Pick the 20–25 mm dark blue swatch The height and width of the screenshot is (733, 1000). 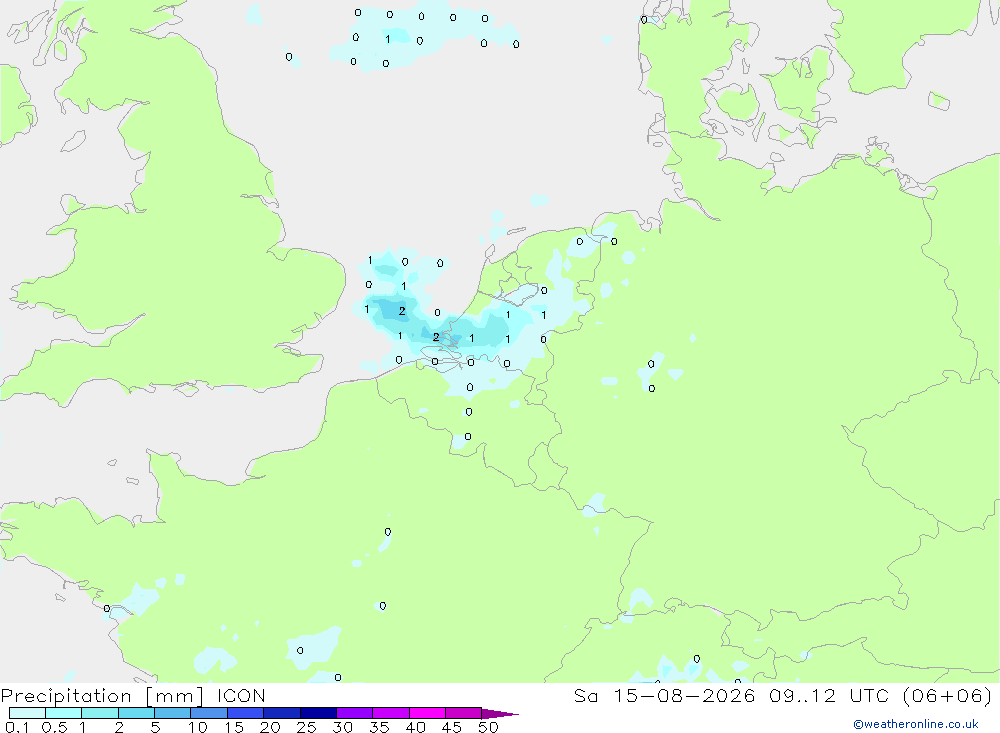282,713
